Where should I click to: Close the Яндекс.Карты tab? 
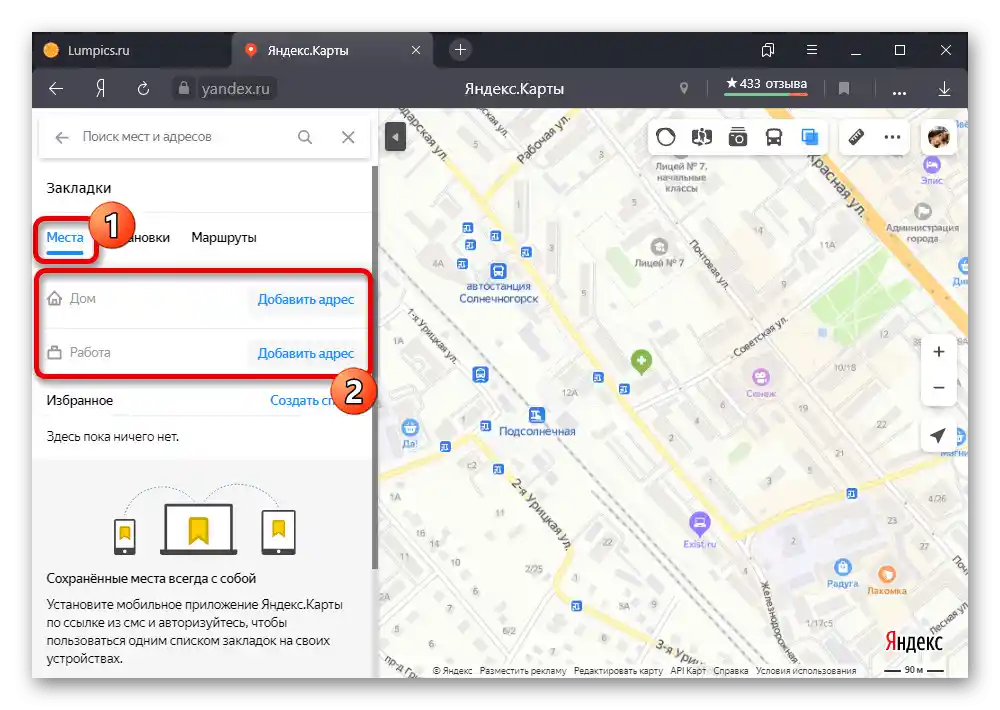pos(416,50)
